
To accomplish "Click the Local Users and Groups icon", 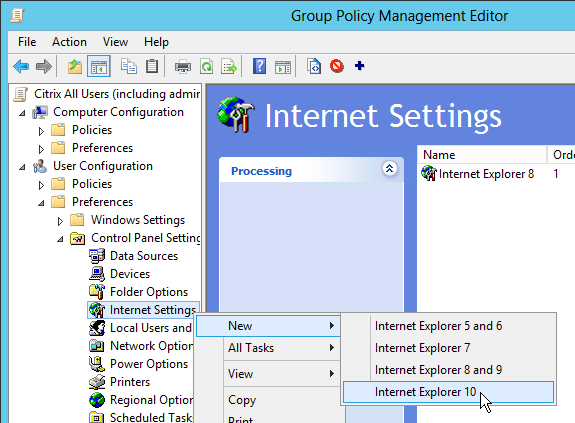I will [97, 328].
